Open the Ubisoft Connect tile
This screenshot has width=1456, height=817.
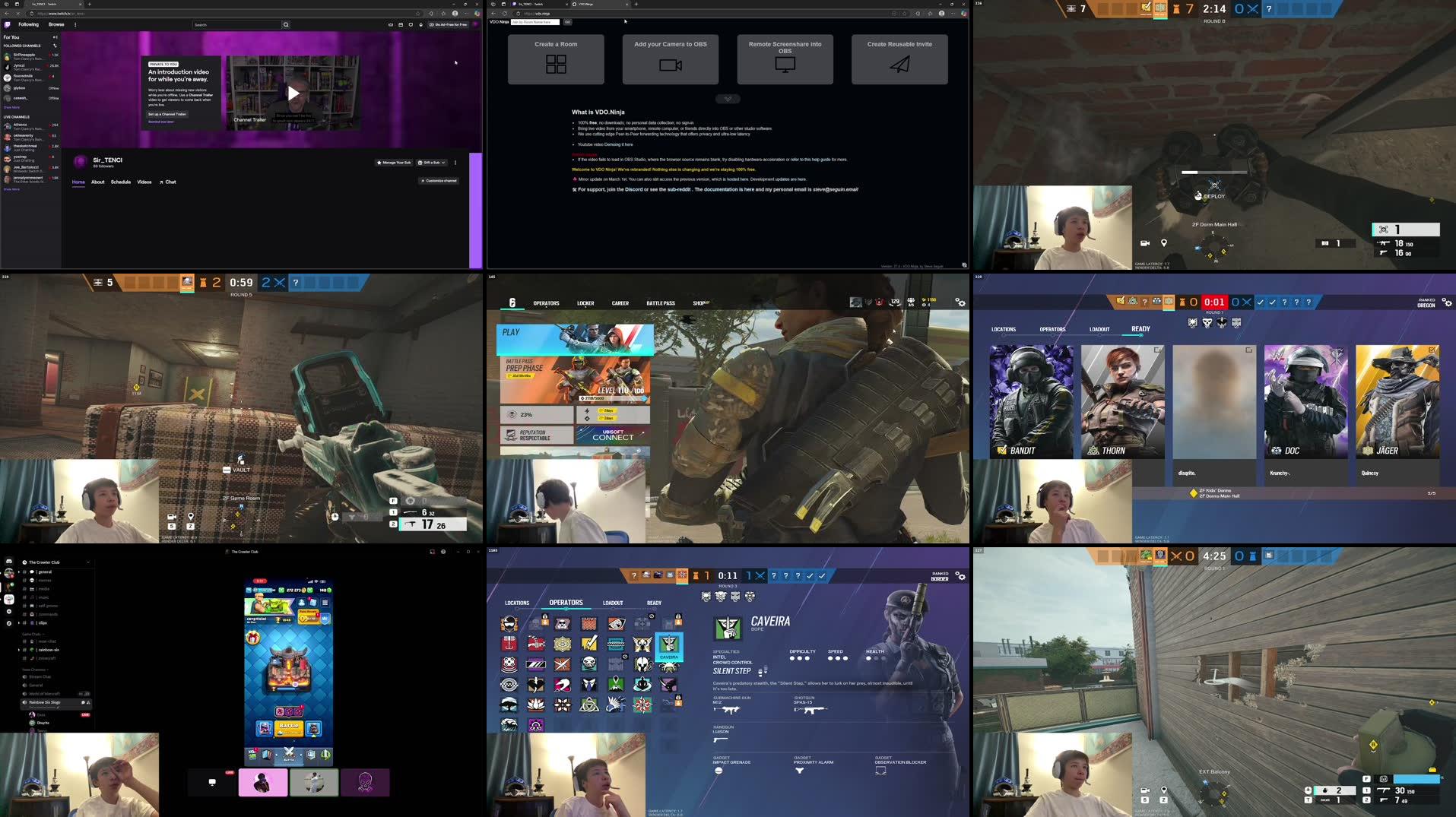(613, 435)
